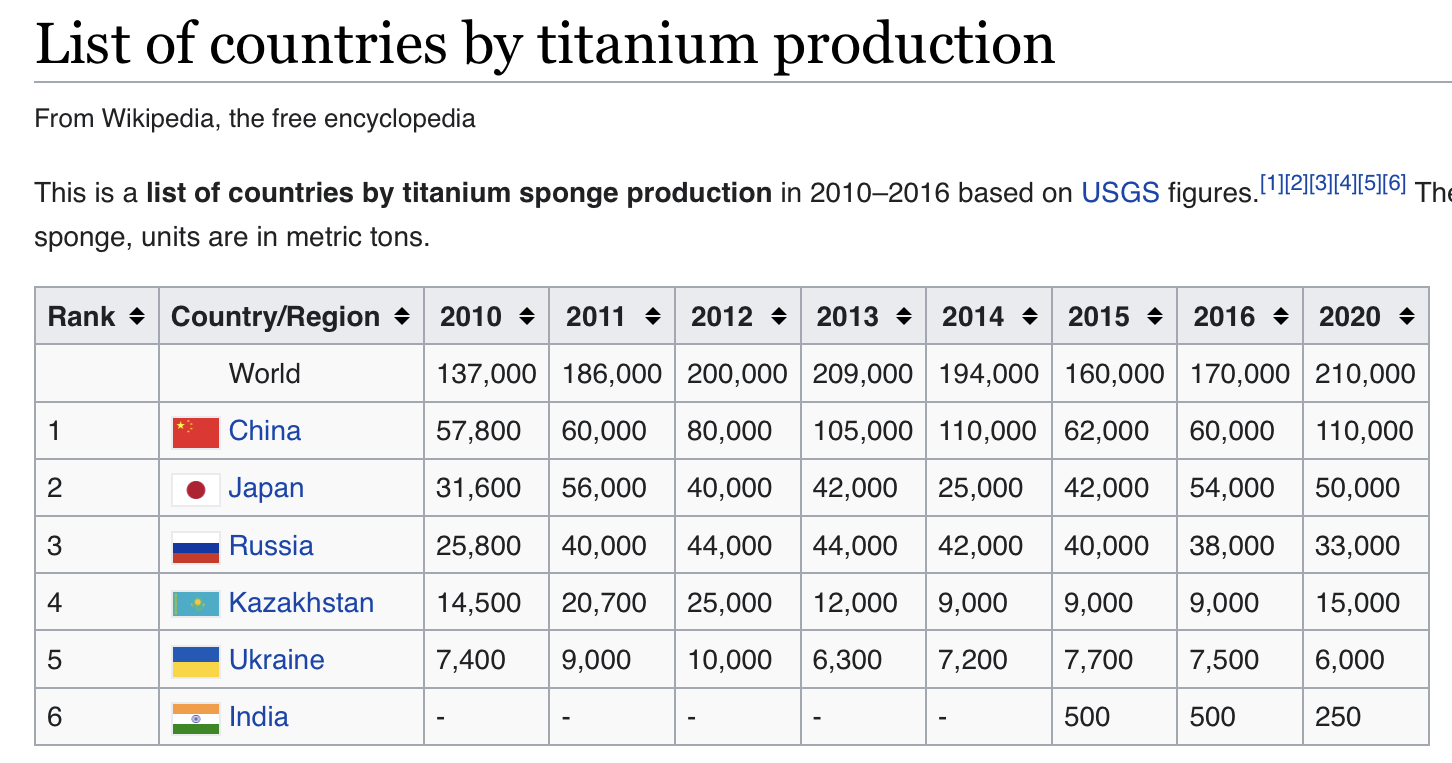
Task: Sort the 2015 column header
Action: point(1155,317)
